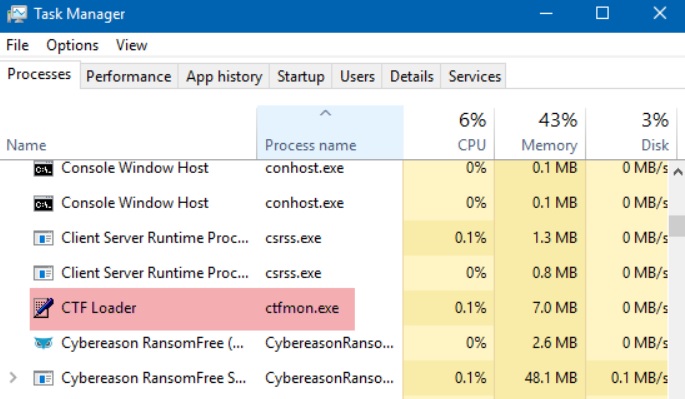Open the View menu
Viewport: 685px width, 399px height.
click(131, 45)
